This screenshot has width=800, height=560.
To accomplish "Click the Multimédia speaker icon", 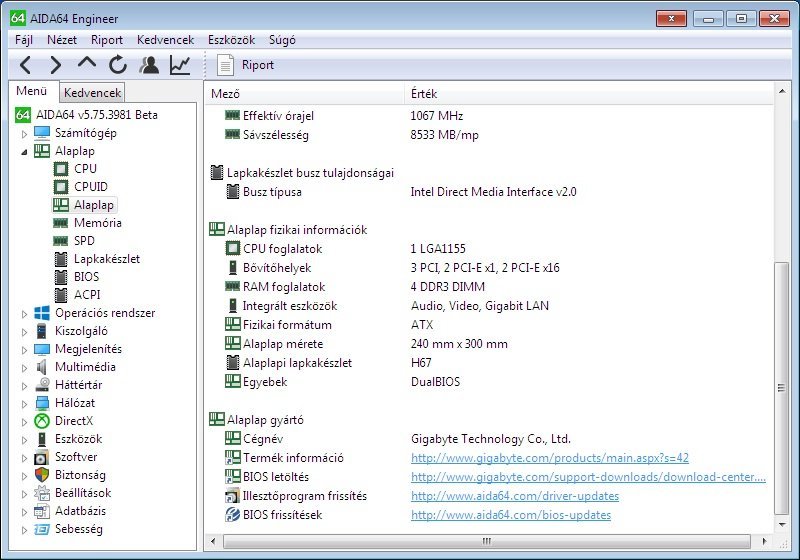I will [x=42, y=367].
